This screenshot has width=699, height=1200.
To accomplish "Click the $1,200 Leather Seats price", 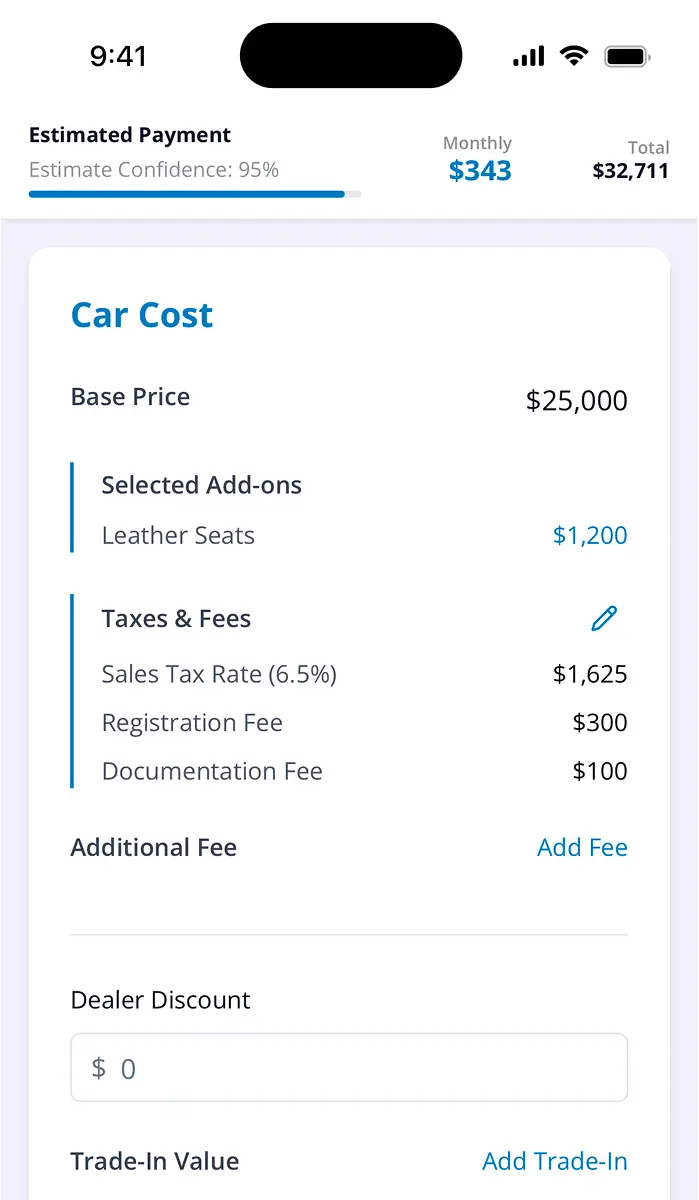I will point(590,535).
